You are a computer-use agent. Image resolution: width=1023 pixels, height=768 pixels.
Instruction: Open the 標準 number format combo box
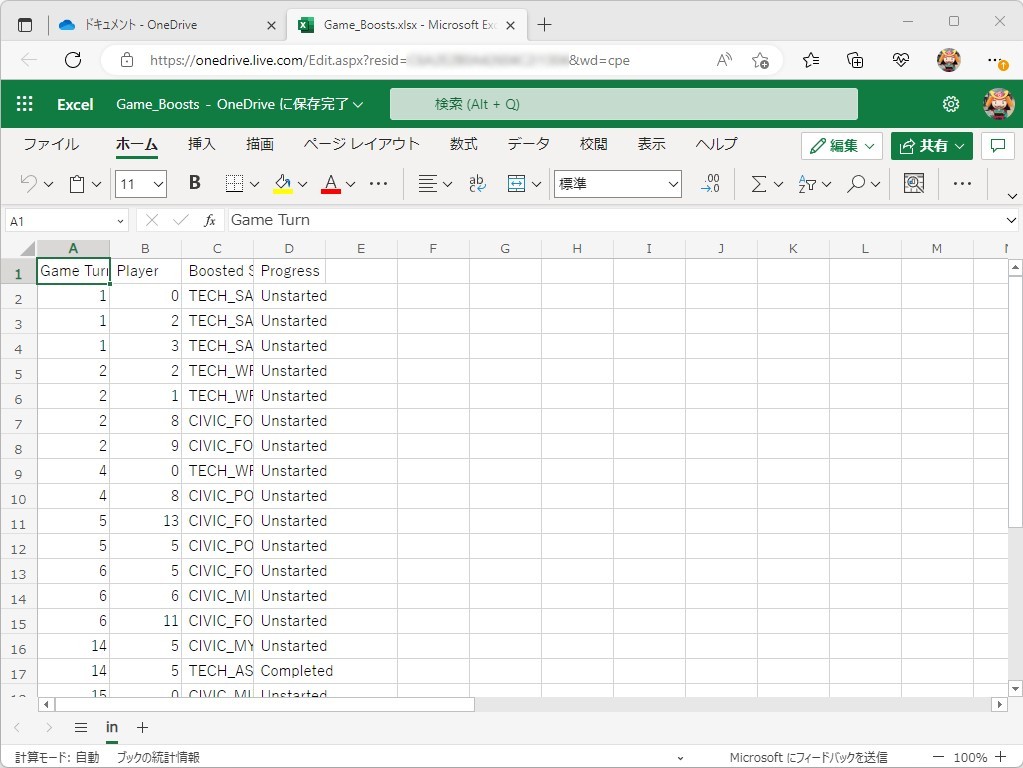point(616,183)
